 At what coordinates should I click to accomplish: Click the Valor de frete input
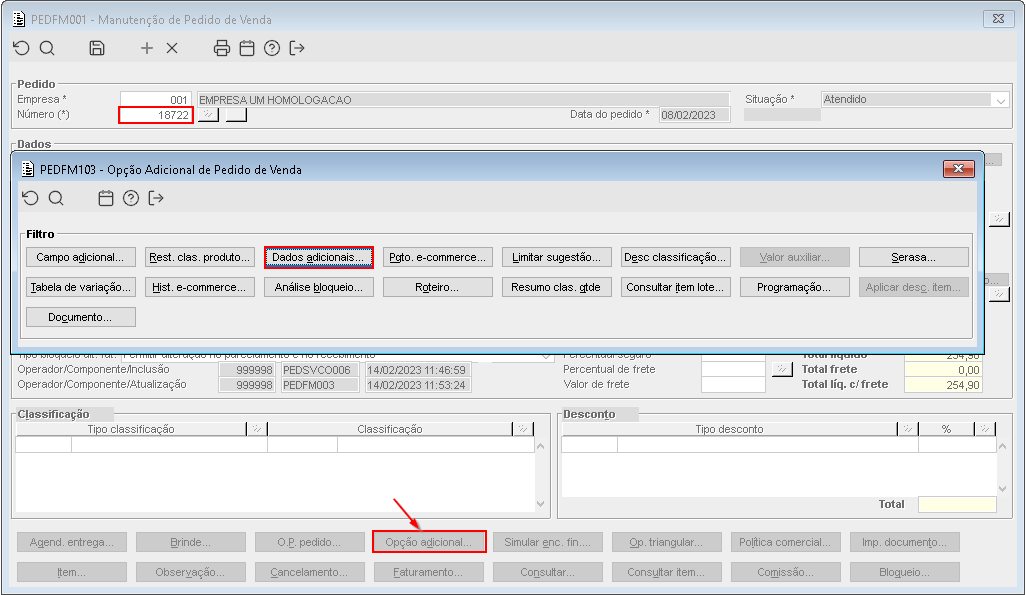[734, 385]
